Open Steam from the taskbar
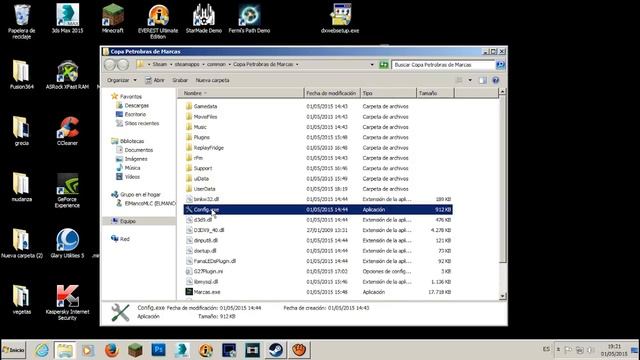 point(276,350)
